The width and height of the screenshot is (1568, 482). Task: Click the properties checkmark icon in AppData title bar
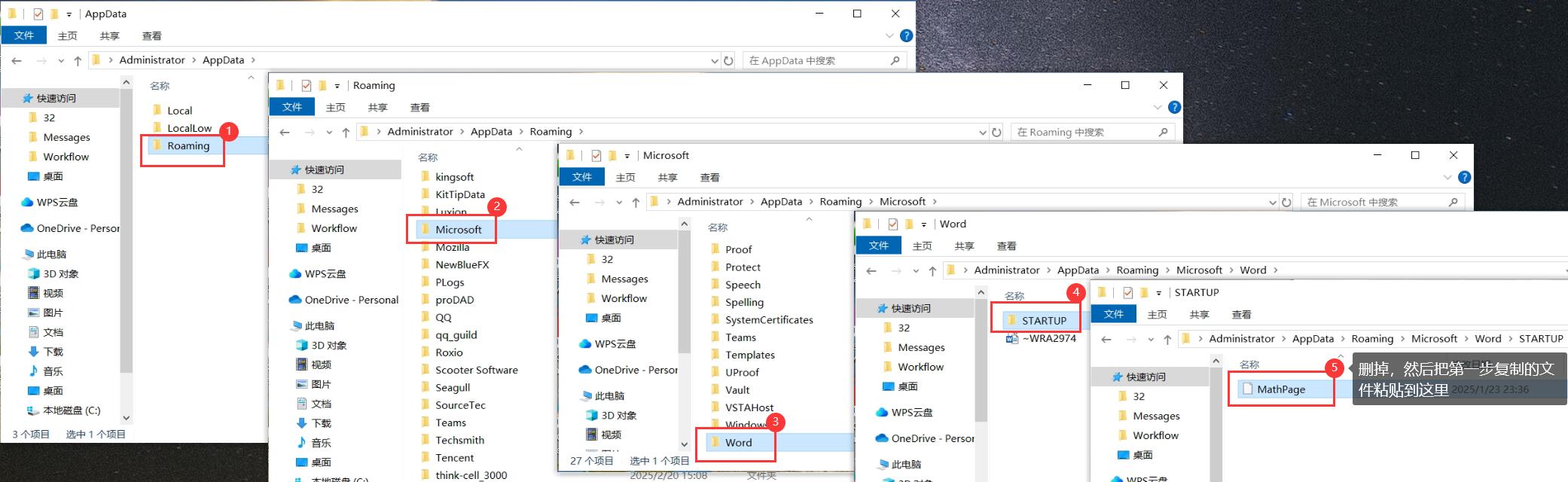[x=38, y=14]
